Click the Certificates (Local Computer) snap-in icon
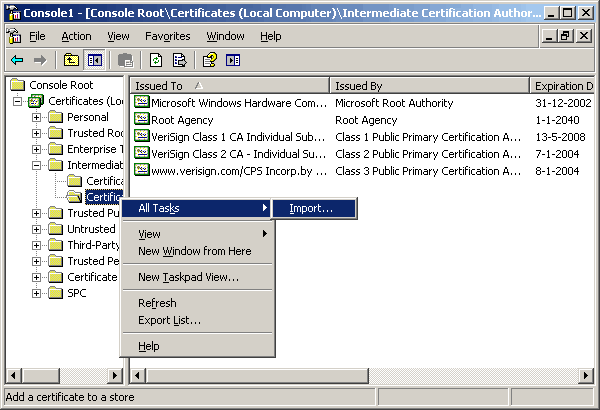Image resolution: width=600 pixels, height=410 pixels. 36,101
